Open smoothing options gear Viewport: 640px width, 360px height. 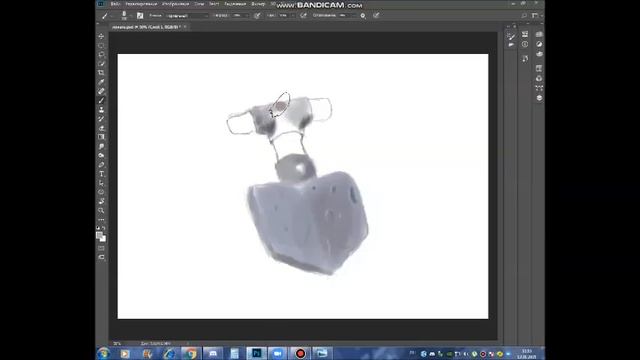pos(363,16)
